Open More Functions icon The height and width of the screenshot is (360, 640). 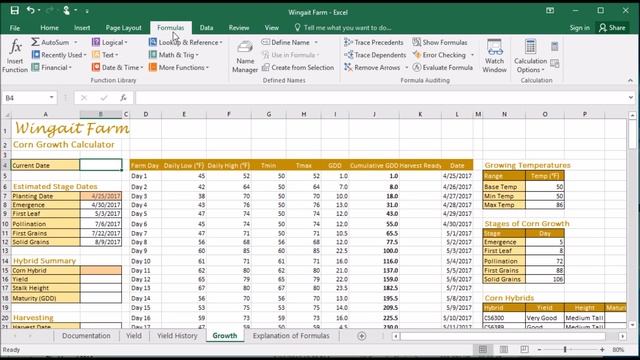pos(153,67)
